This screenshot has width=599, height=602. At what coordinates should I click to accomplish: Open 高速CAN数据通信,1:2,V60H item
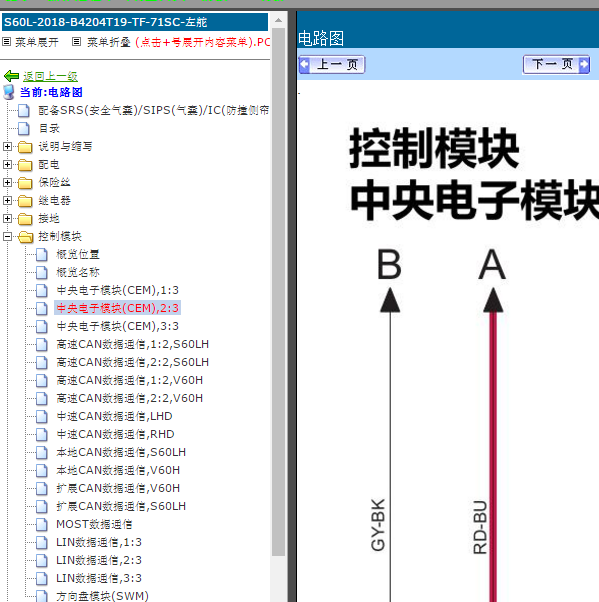129,380
